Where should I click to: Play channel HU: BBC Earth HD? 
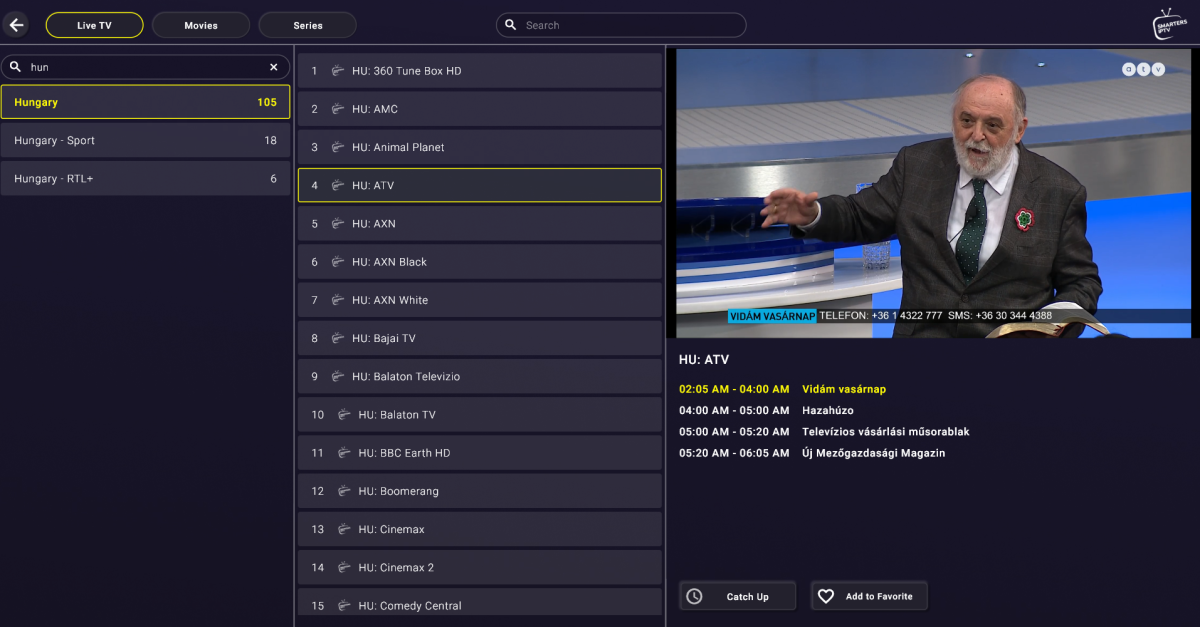(480, 453)
